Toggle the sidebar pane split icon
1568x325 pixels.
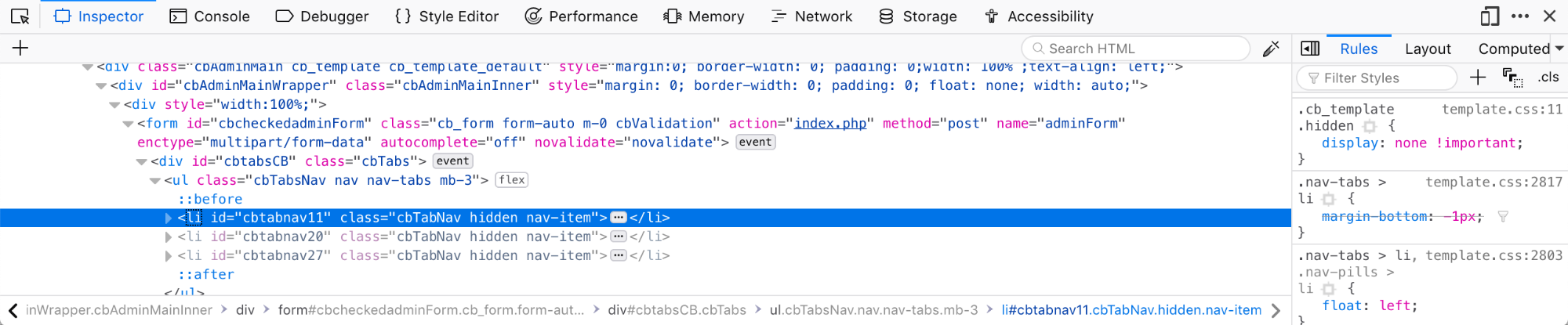point(1310,49)
